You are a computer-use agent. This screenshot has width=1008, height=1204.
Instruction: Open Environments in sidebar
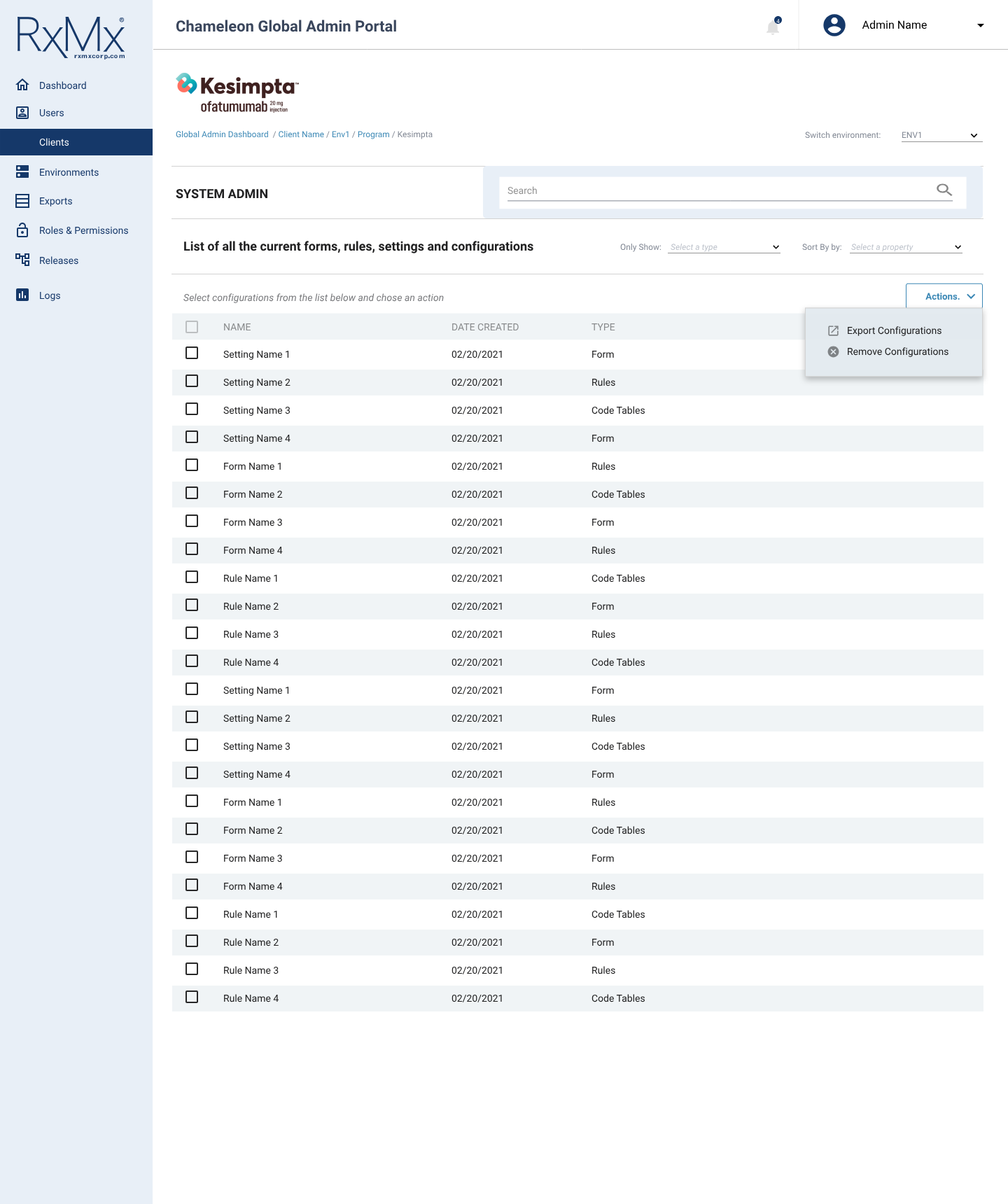pos(69,172)
